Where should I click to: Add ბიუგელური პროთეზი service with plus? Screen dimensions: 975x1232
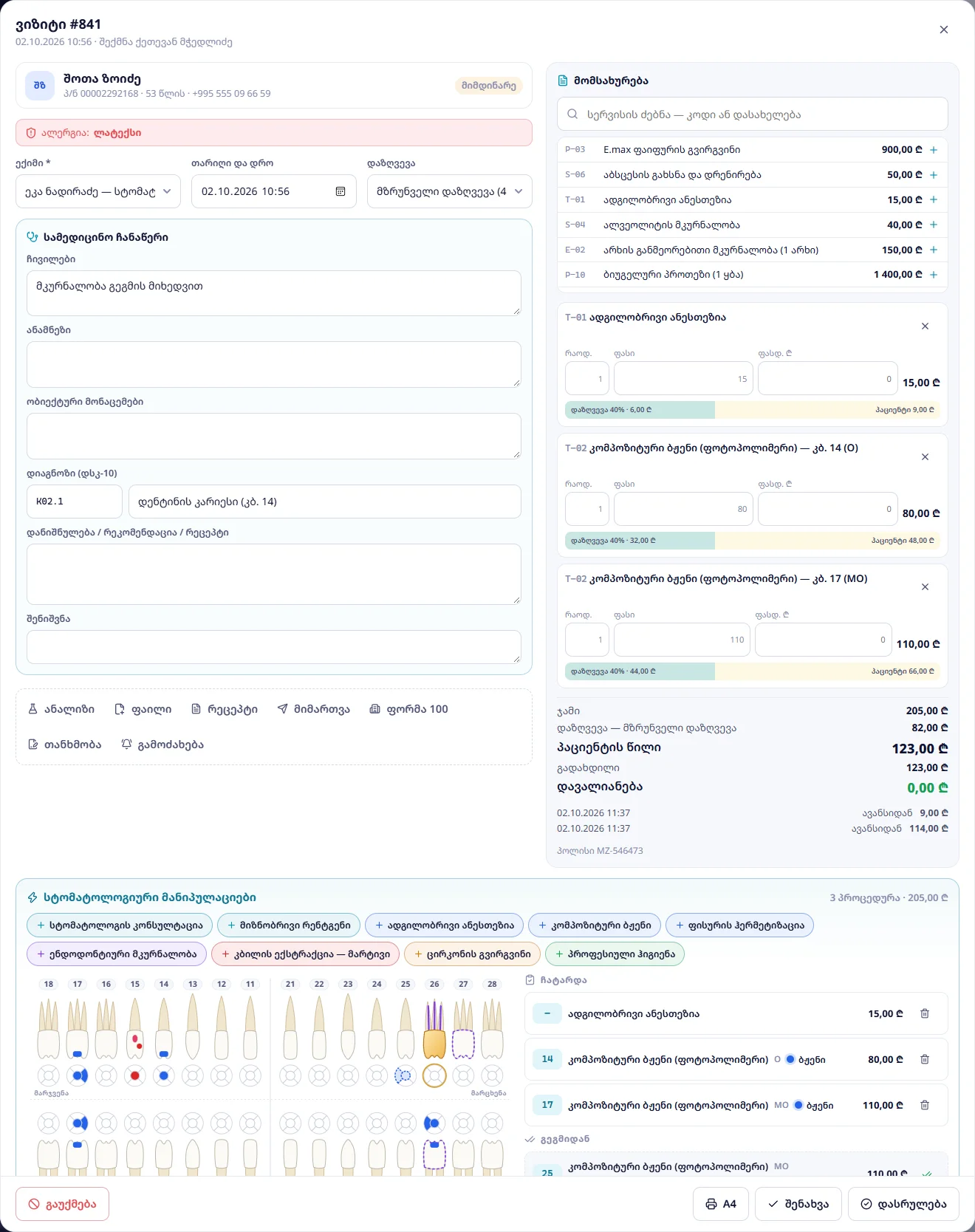(934, 275)
